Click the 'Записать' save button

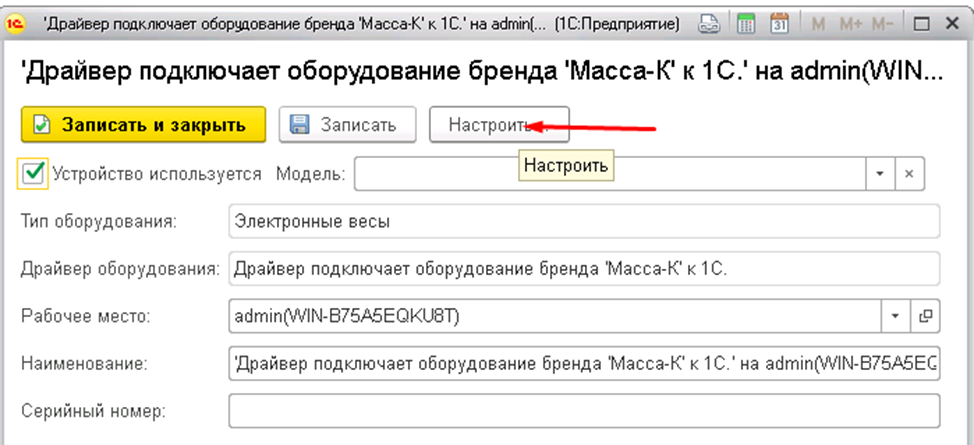[347, 124]
